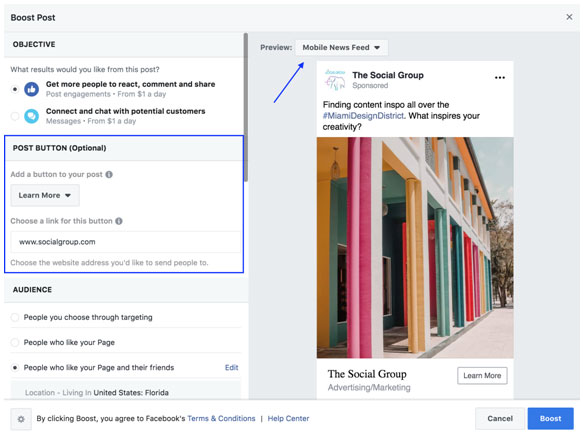Open the three-dot menu on ad preview

coord(500,77)
